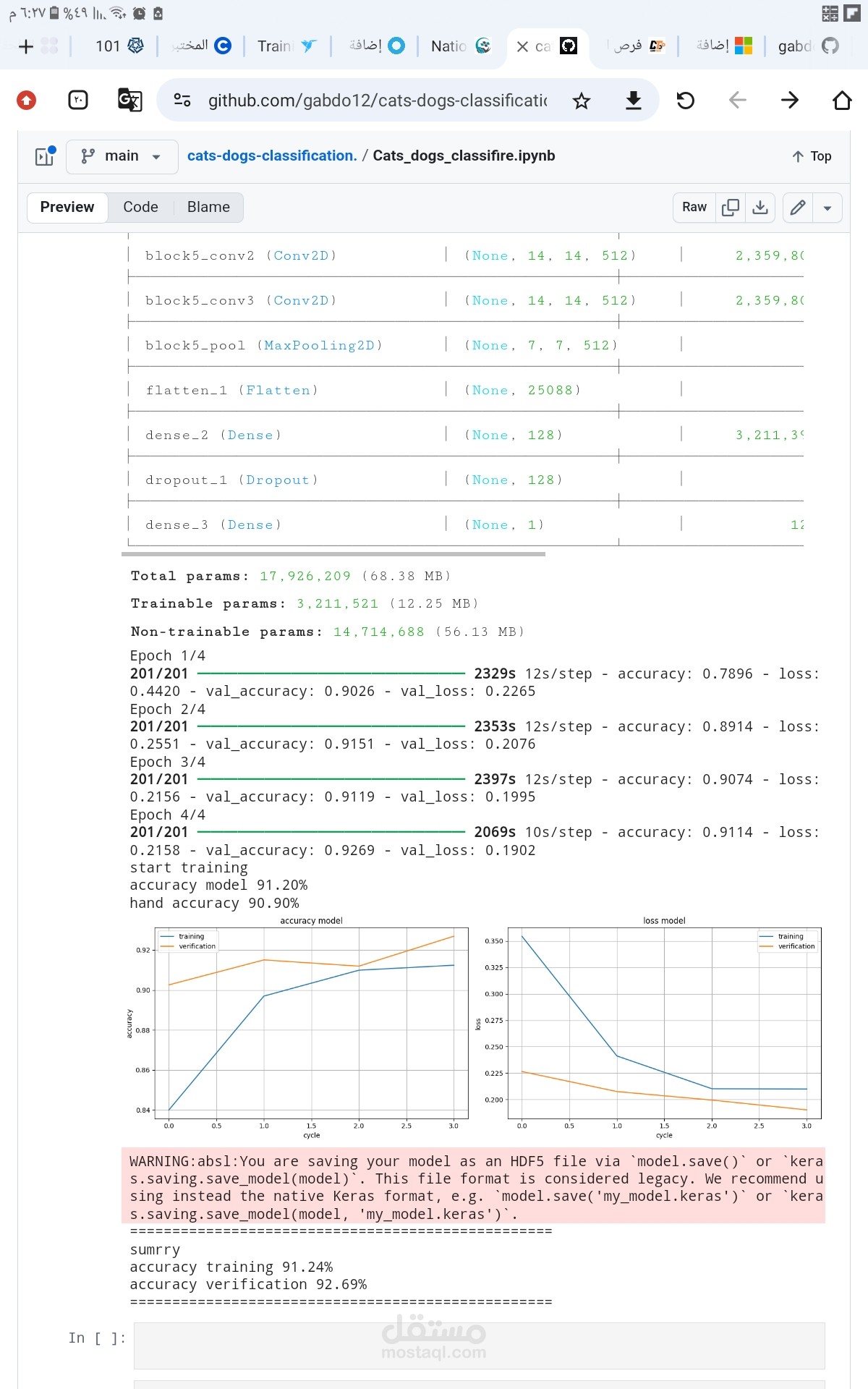
Task: Switch to the Blame view tab
Action: click(208, 207)
